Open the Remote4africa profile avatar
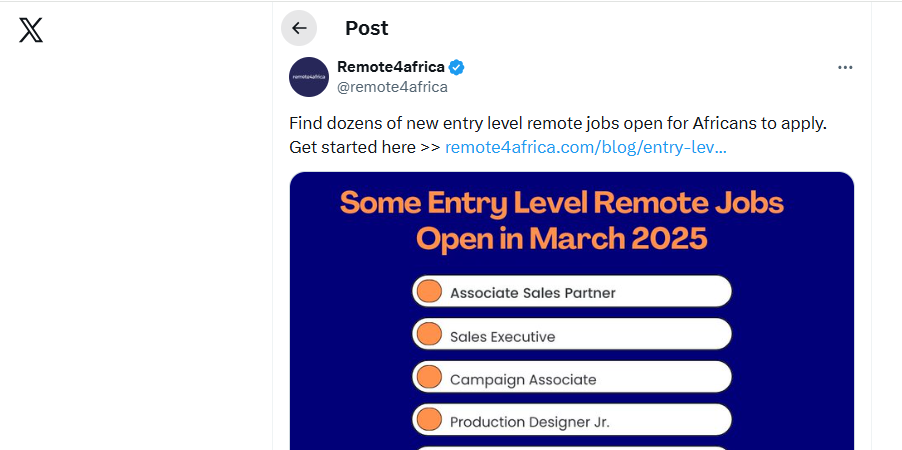The width and height of the screenshot is (902, 450). [309, 77]
